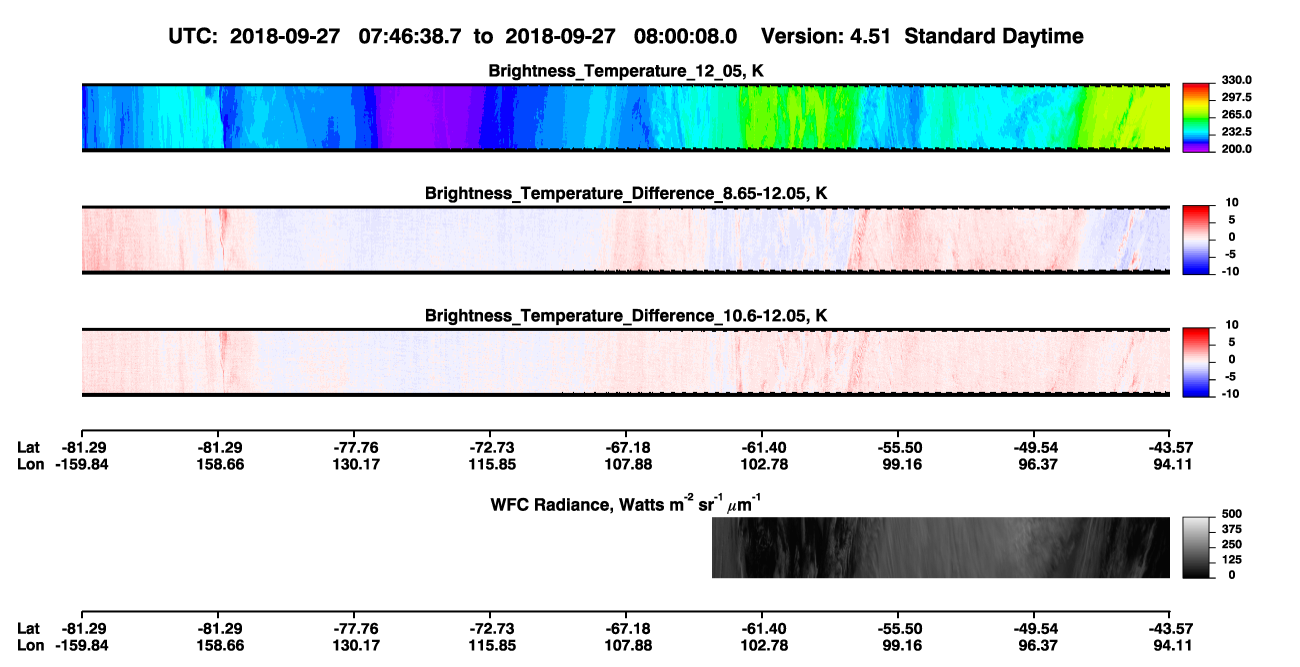Click the end time '08:00:08.0' in header
The height and width of the screenshot is (667, 1300).
pos(686,36)
